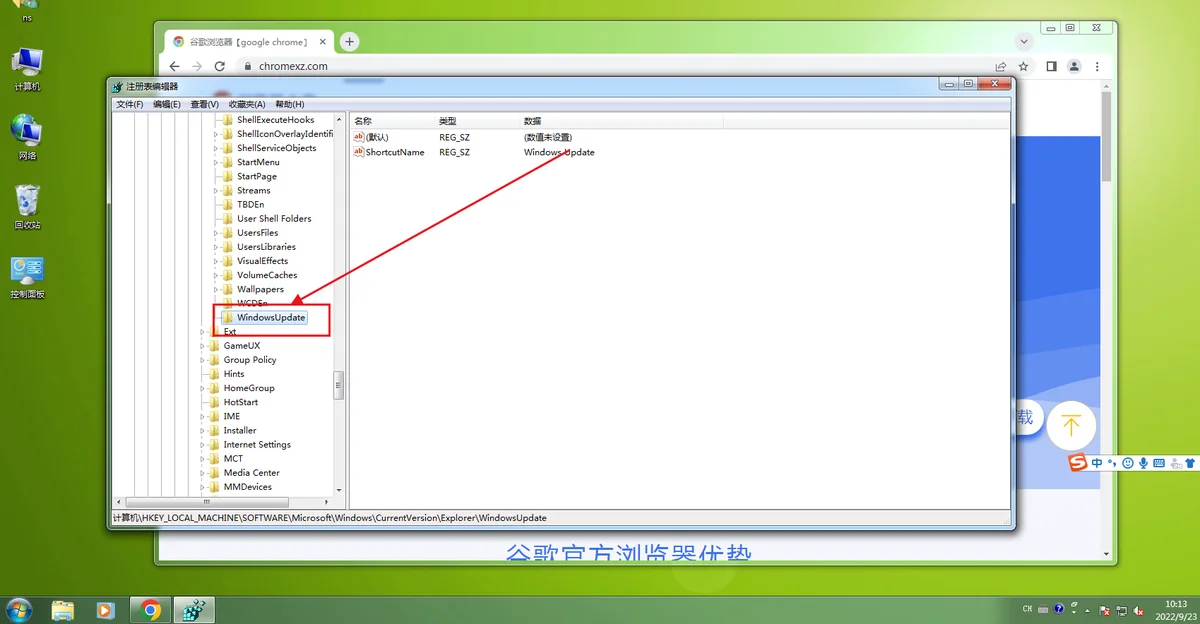This screenshot has width=1200, height=624.
Task: Click the WindowsUpdate folder icon in tree
Action: (x=227, y=318)
